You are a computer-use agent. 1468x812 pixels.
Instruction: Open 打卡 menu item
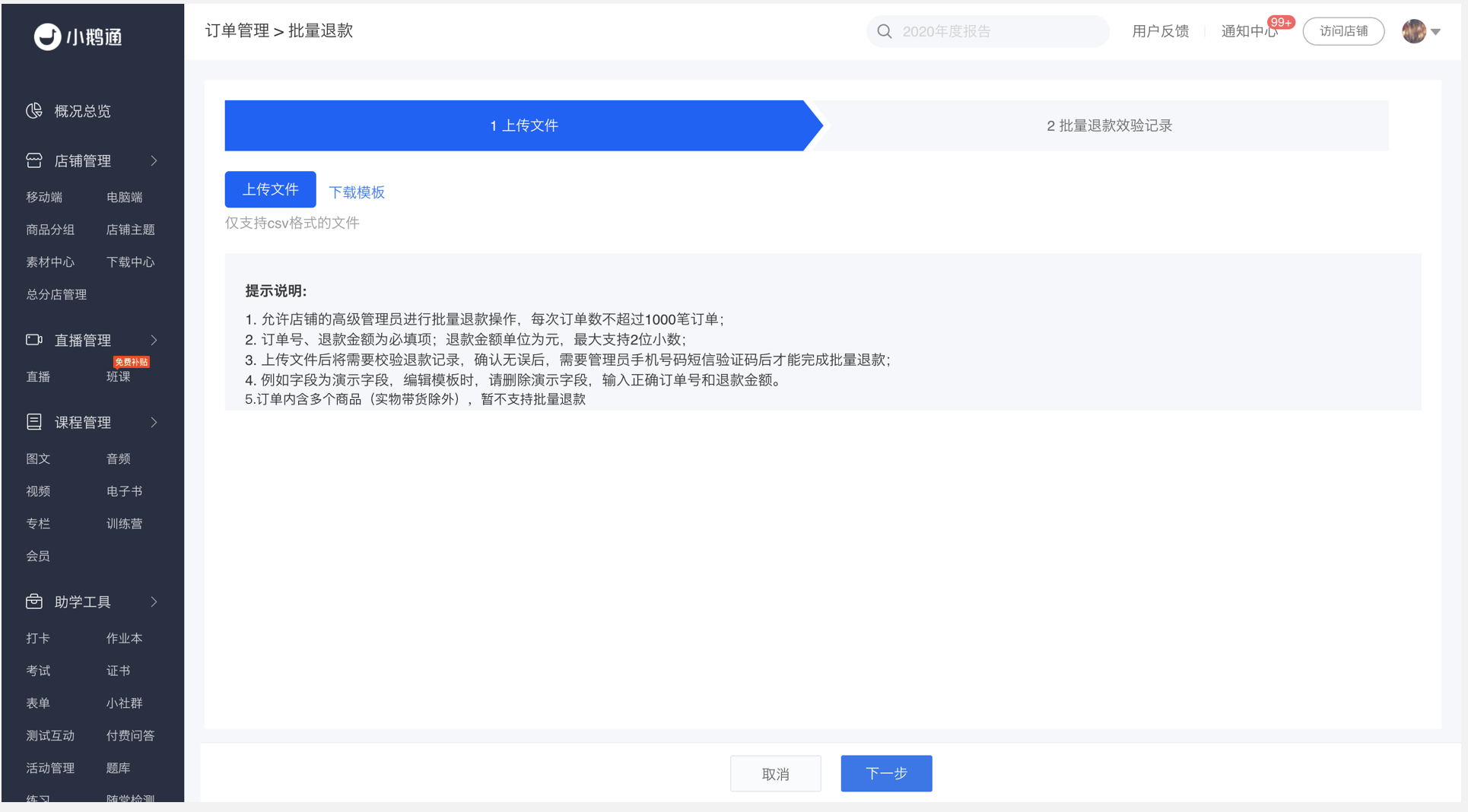pos(38,639)
